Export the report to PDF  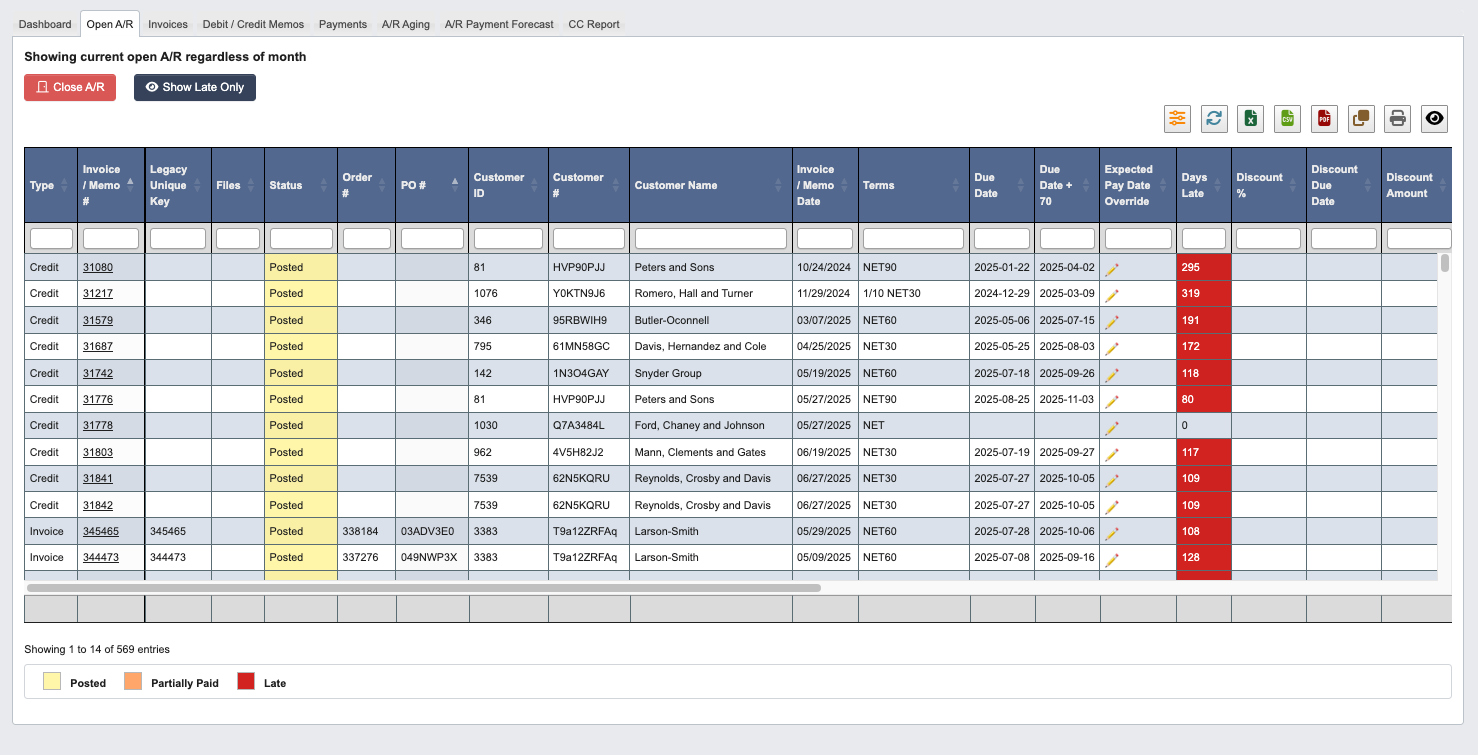(x=1324, y=118)
